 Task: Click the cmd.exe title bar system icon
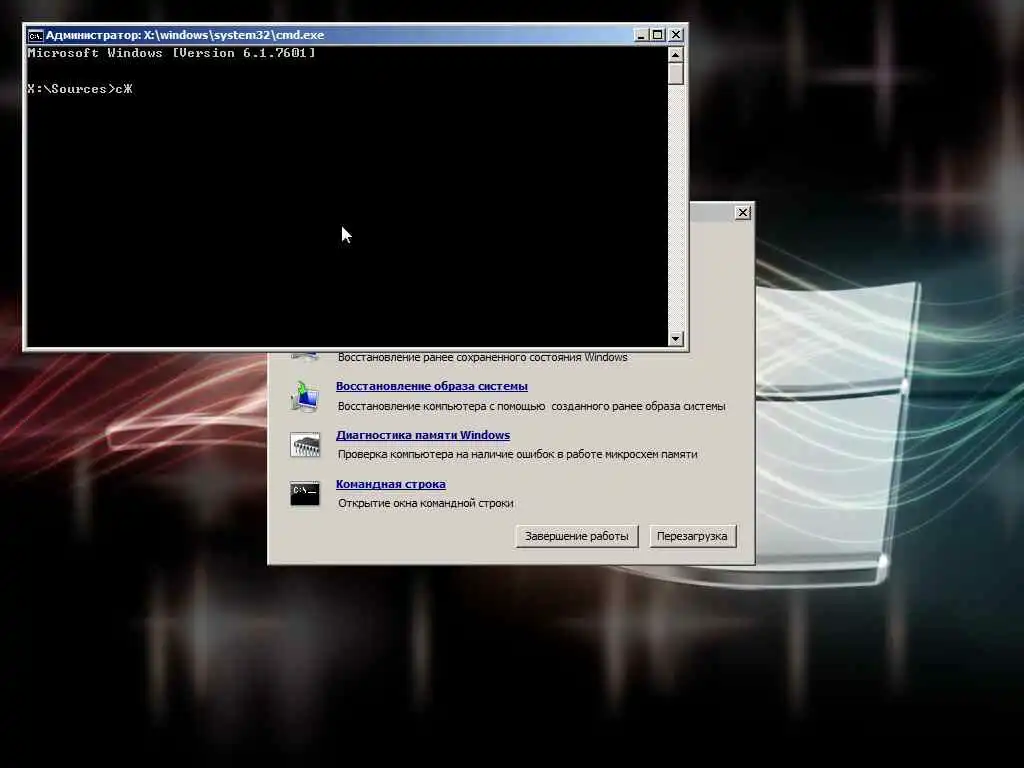click(35, 35)
